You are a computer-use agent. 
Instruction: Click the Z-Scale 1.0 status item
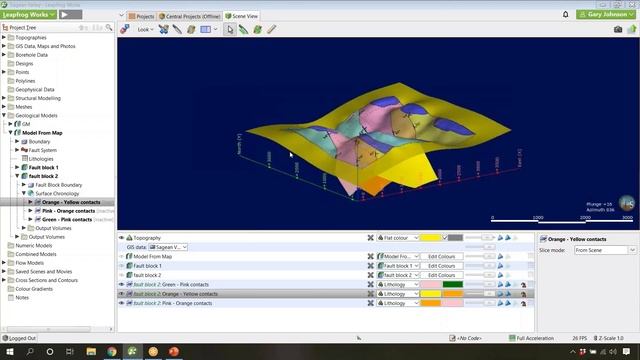tap(608, 338)
